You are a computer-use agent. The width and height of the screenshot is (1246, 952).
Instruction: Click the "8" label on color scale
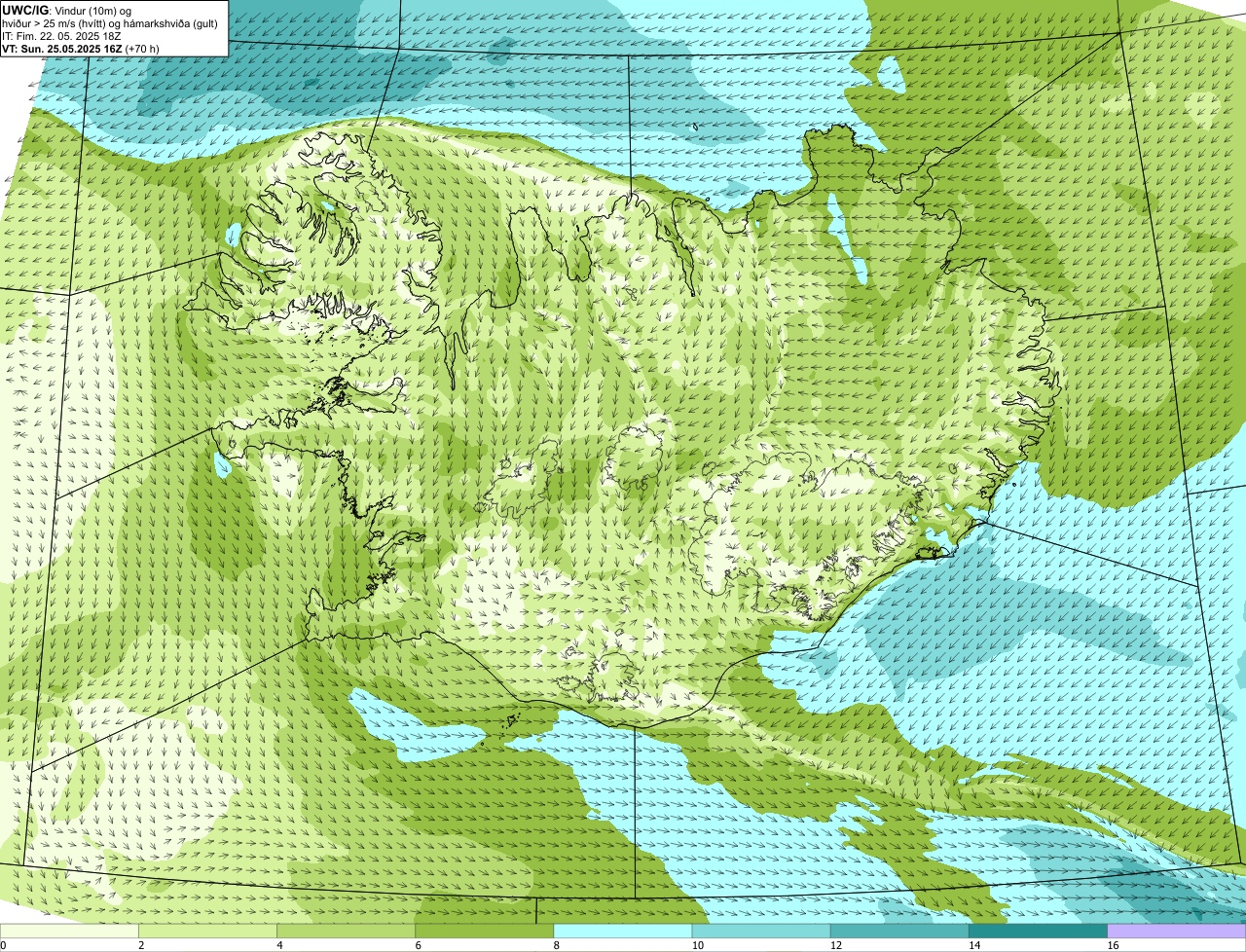(557, 945)
